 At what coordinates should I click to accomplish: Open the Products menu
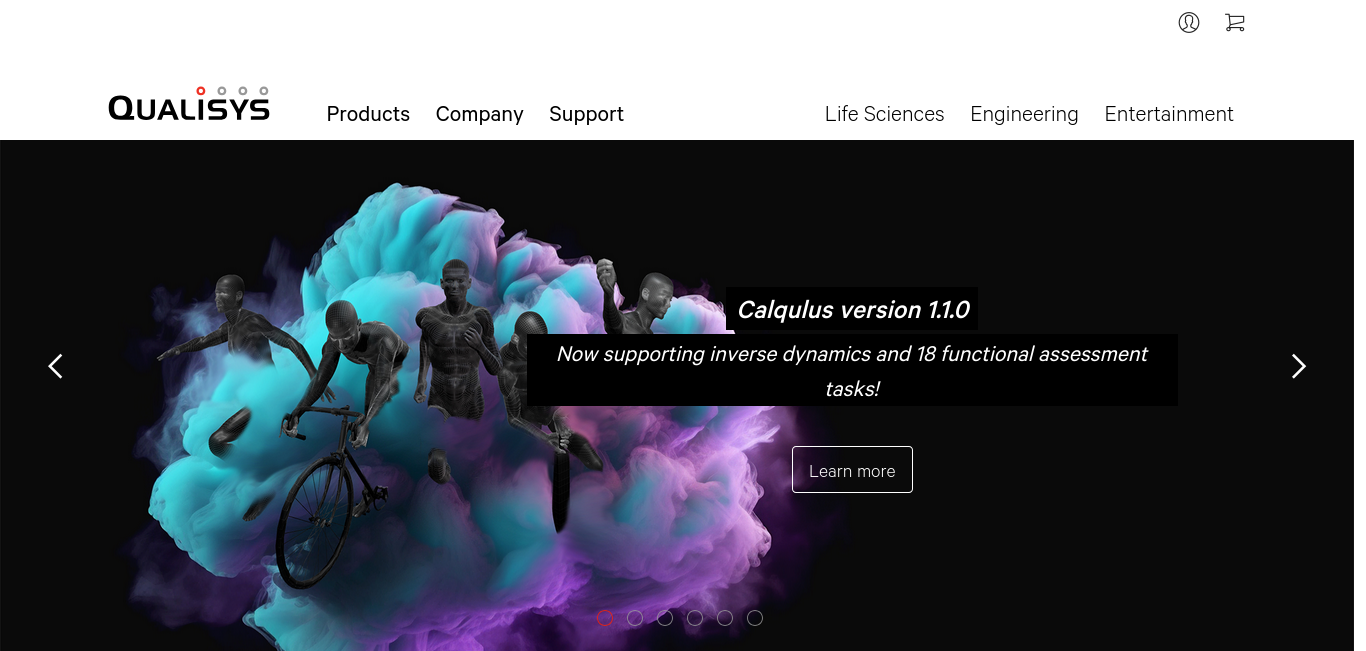[368, 114]
